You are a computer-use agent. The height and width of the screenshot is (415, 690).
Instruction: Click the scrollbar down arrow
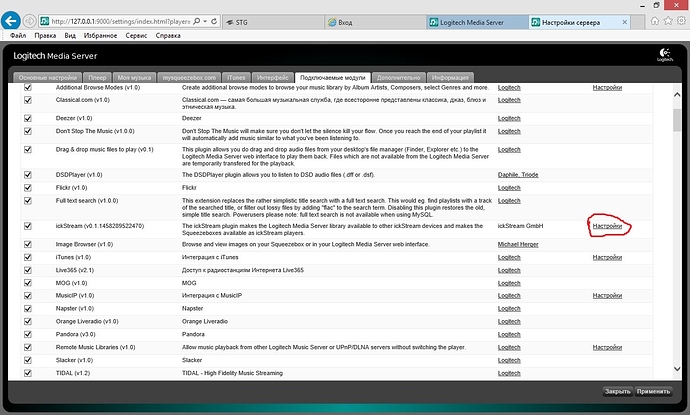677,369
